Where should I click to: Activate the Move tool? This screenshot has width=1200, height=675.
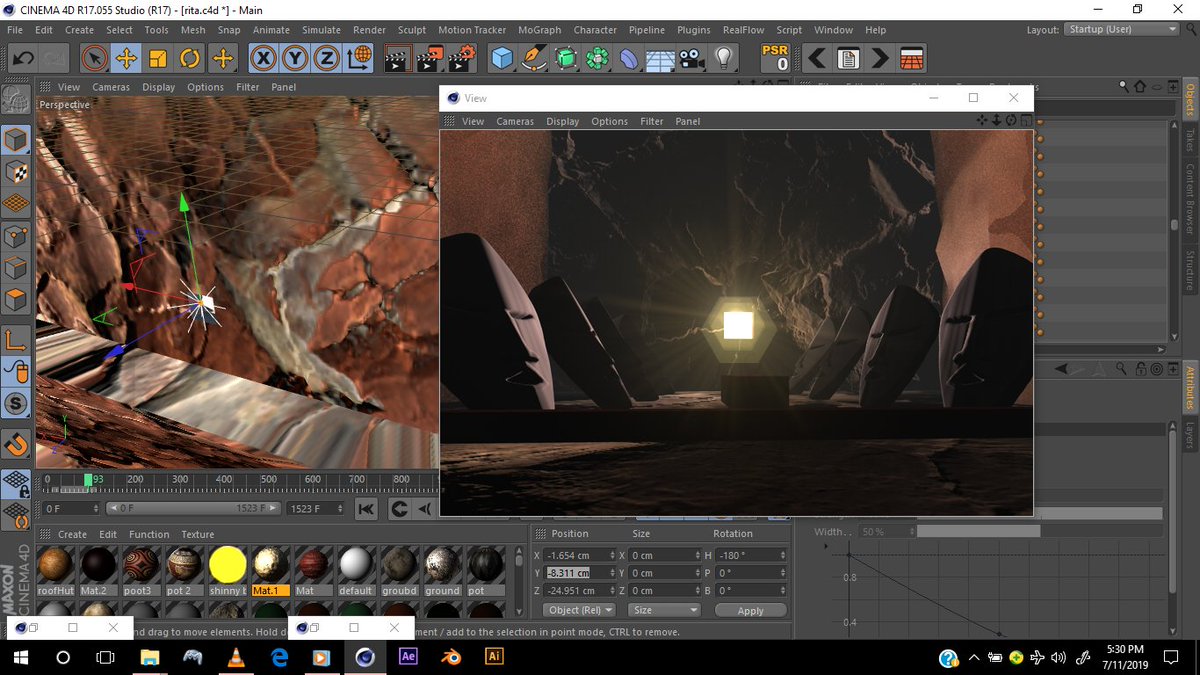tap(127, 58)
